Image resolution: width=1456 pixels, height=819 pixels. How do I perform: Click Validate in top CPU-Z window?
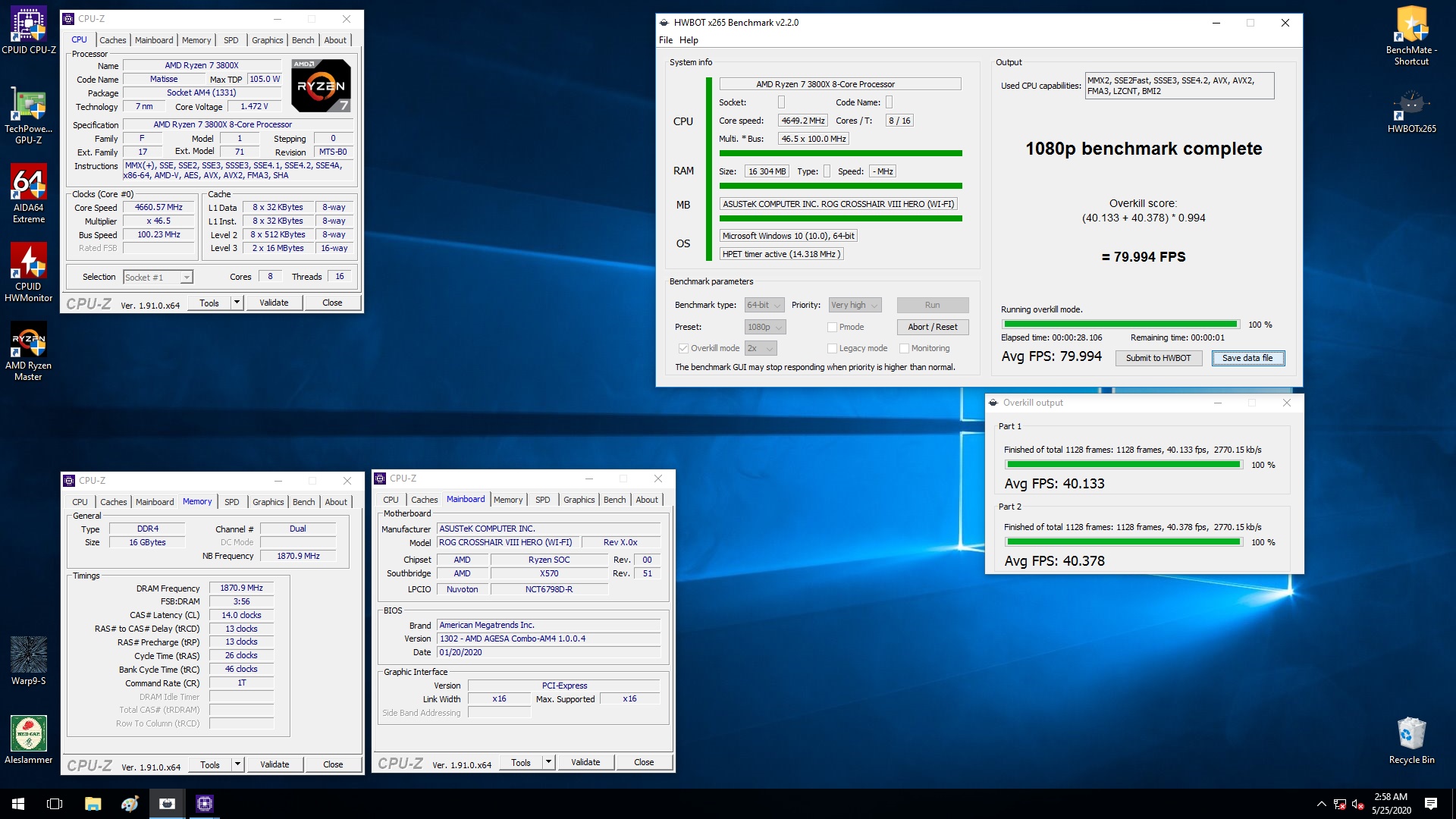click(274, 303)
